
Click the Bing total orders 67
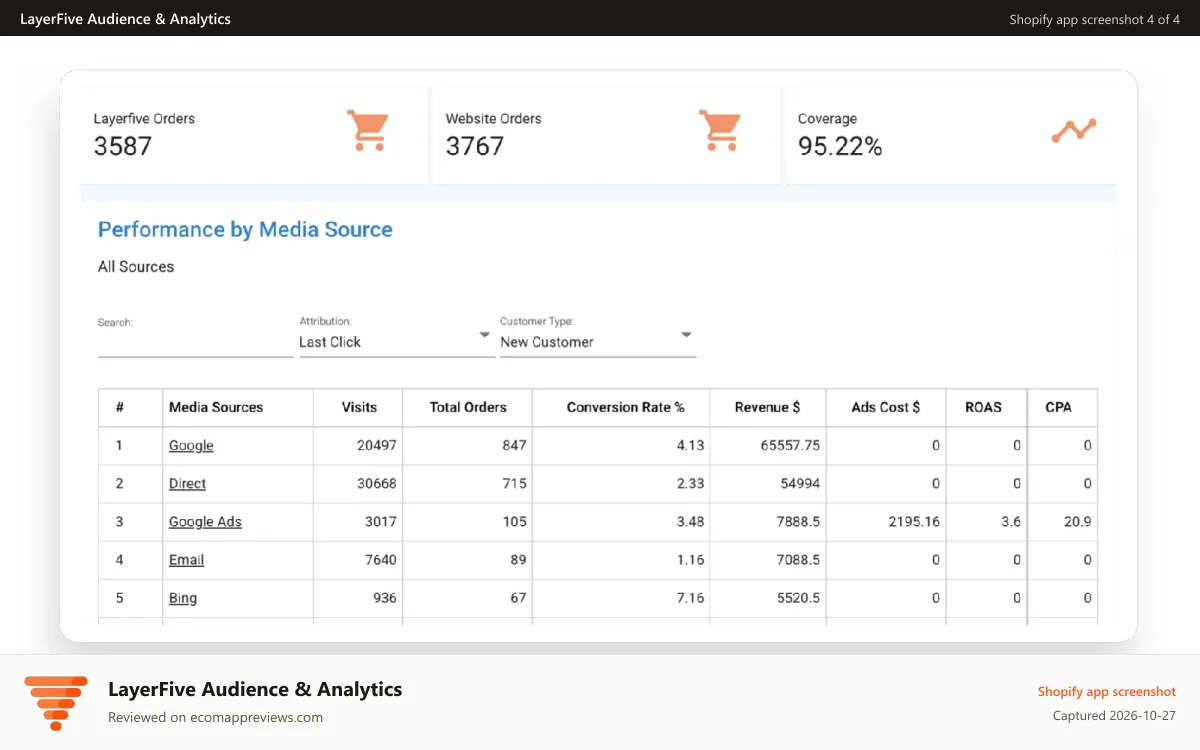[518, 598]
